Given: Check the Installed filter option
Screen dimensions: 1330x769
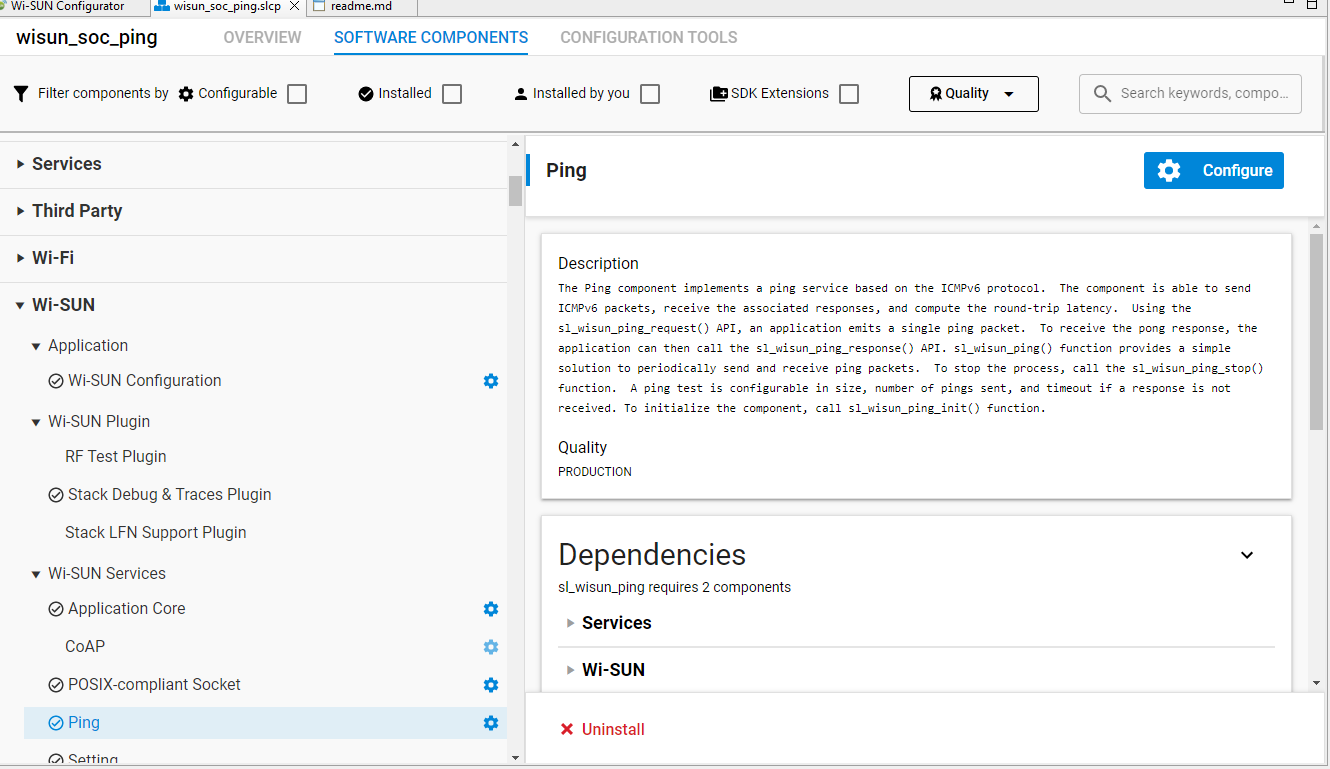Looking at the screenshot, I should (x=452, y=92).
